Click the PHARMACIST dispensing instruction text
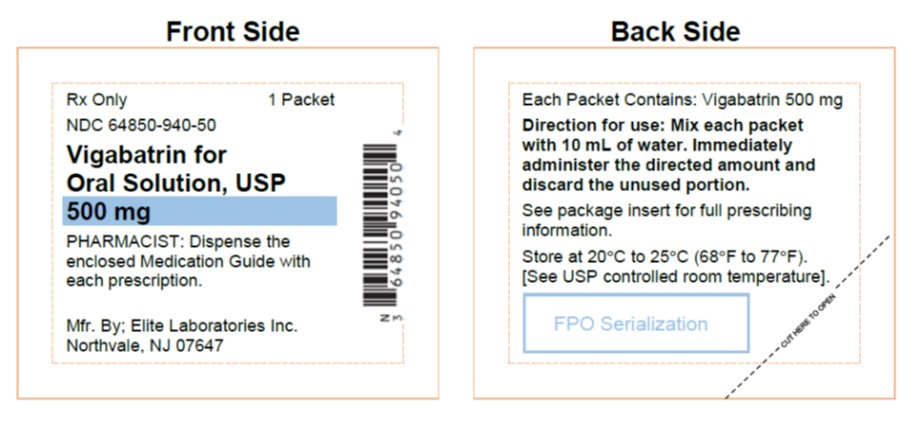The width and height of the screenshot is (923, 422). 188,261
